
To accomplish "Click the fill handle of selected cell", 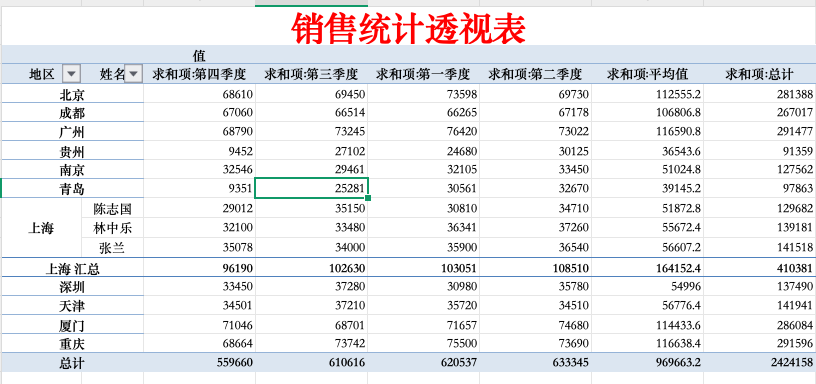I will [x=368, y=198].
